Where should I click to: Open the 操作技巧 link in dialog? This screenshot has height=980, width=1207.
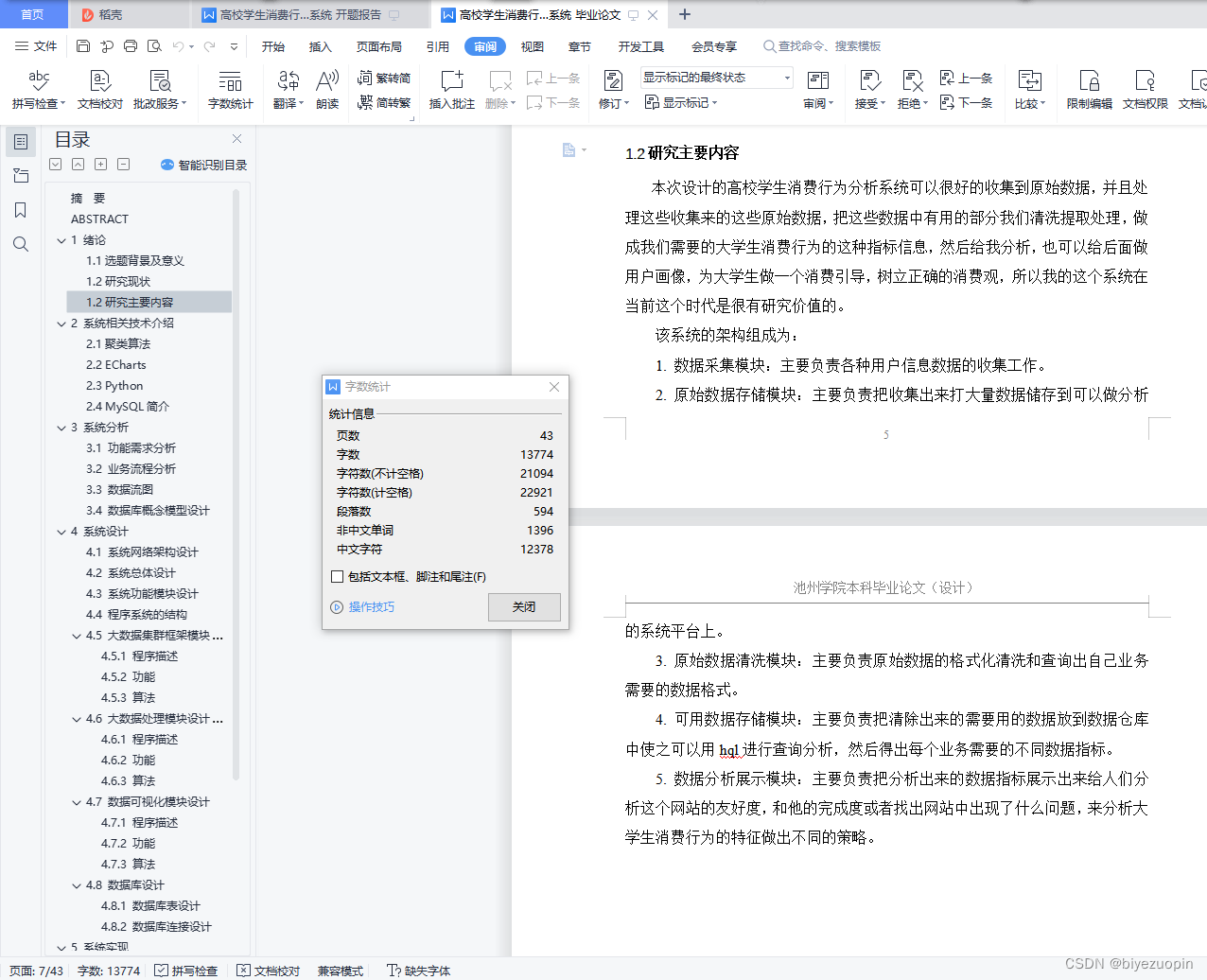pyautogui.click(x=372, y=607)
